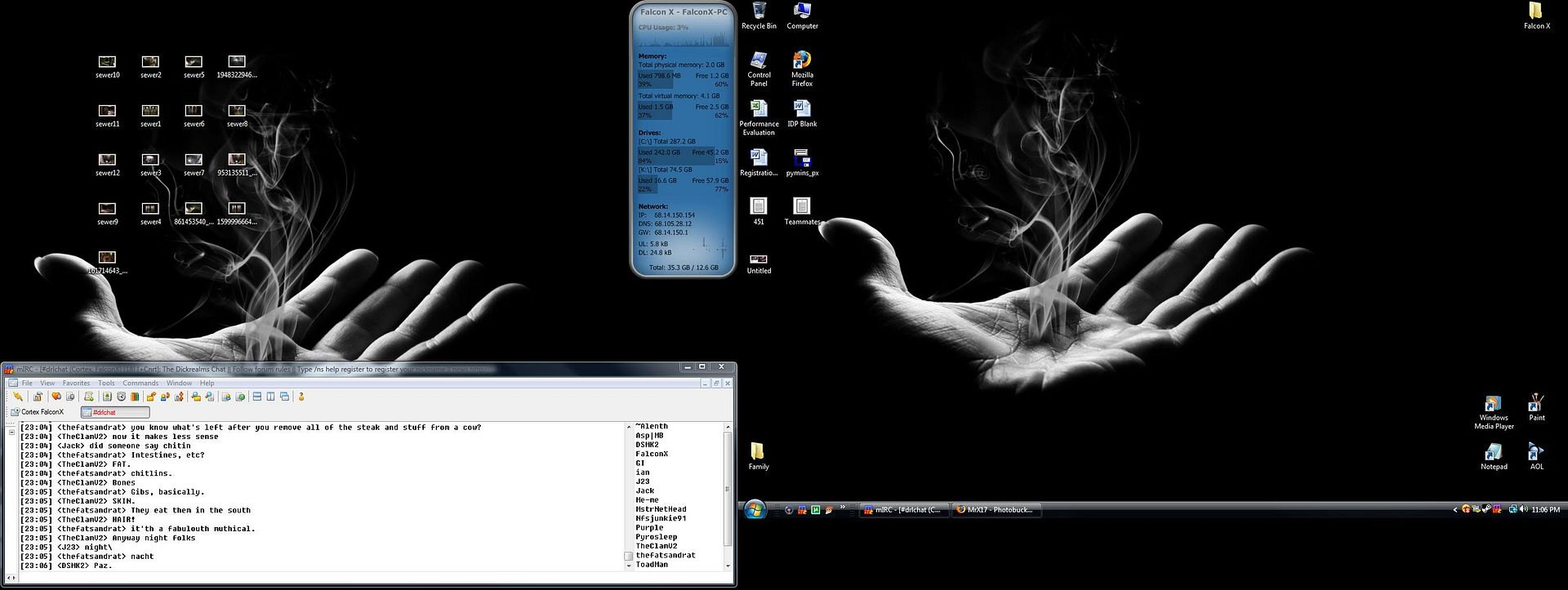Select Paint desktop shortcut
Image resolution: width=1568 pixels, height=590 pixels.
(x=1536, y=408)
